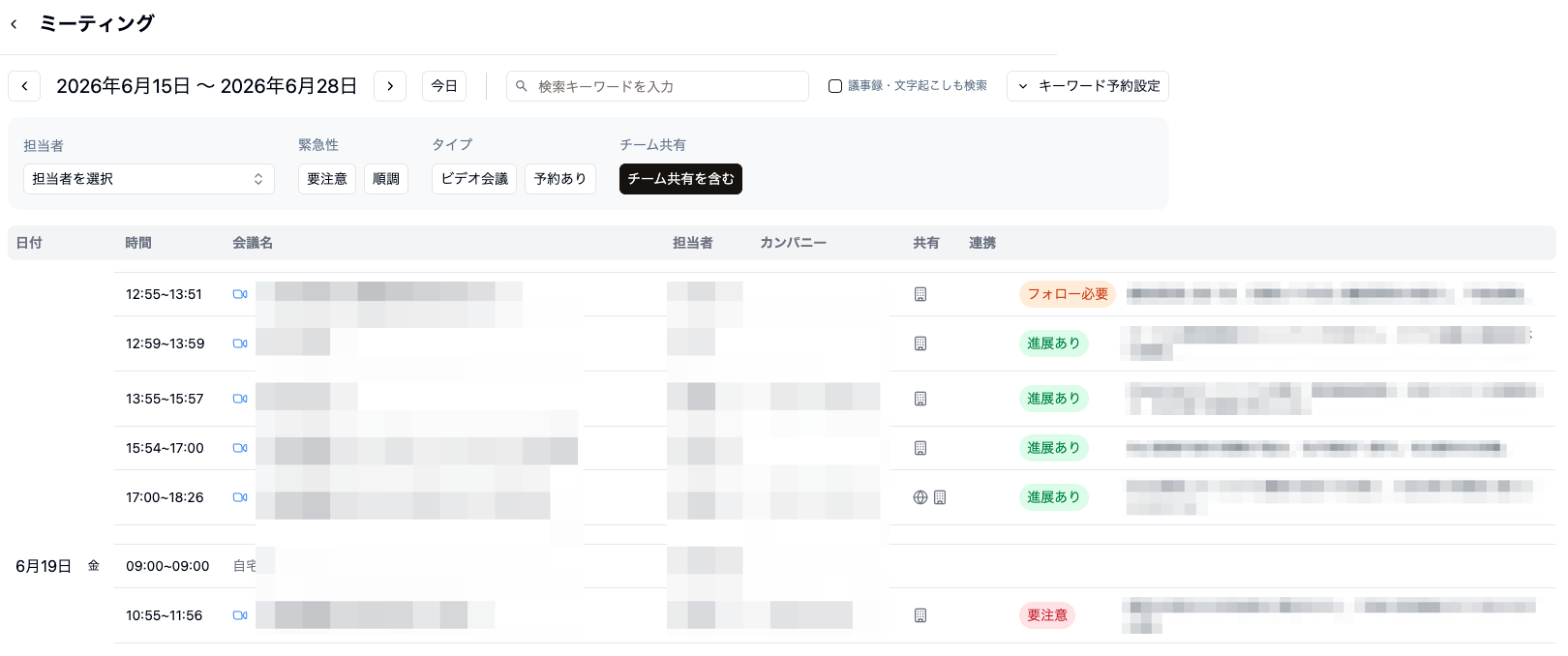Open the 担当者を選択 combo box
1568x656 pixels.
[149, 179]
